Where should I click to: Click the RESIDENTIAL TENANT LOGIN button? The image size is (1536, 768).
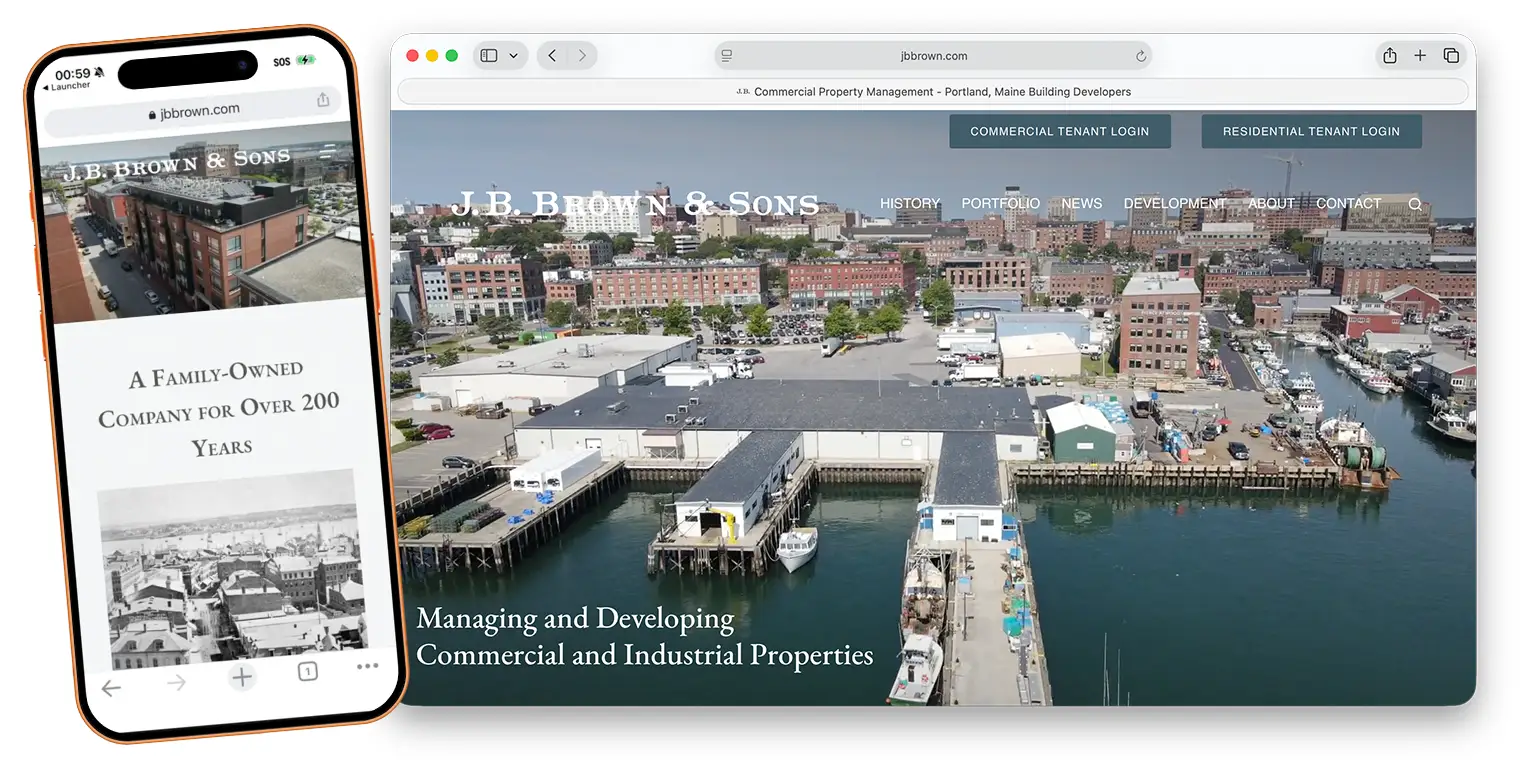click(x=1311, y=131)
